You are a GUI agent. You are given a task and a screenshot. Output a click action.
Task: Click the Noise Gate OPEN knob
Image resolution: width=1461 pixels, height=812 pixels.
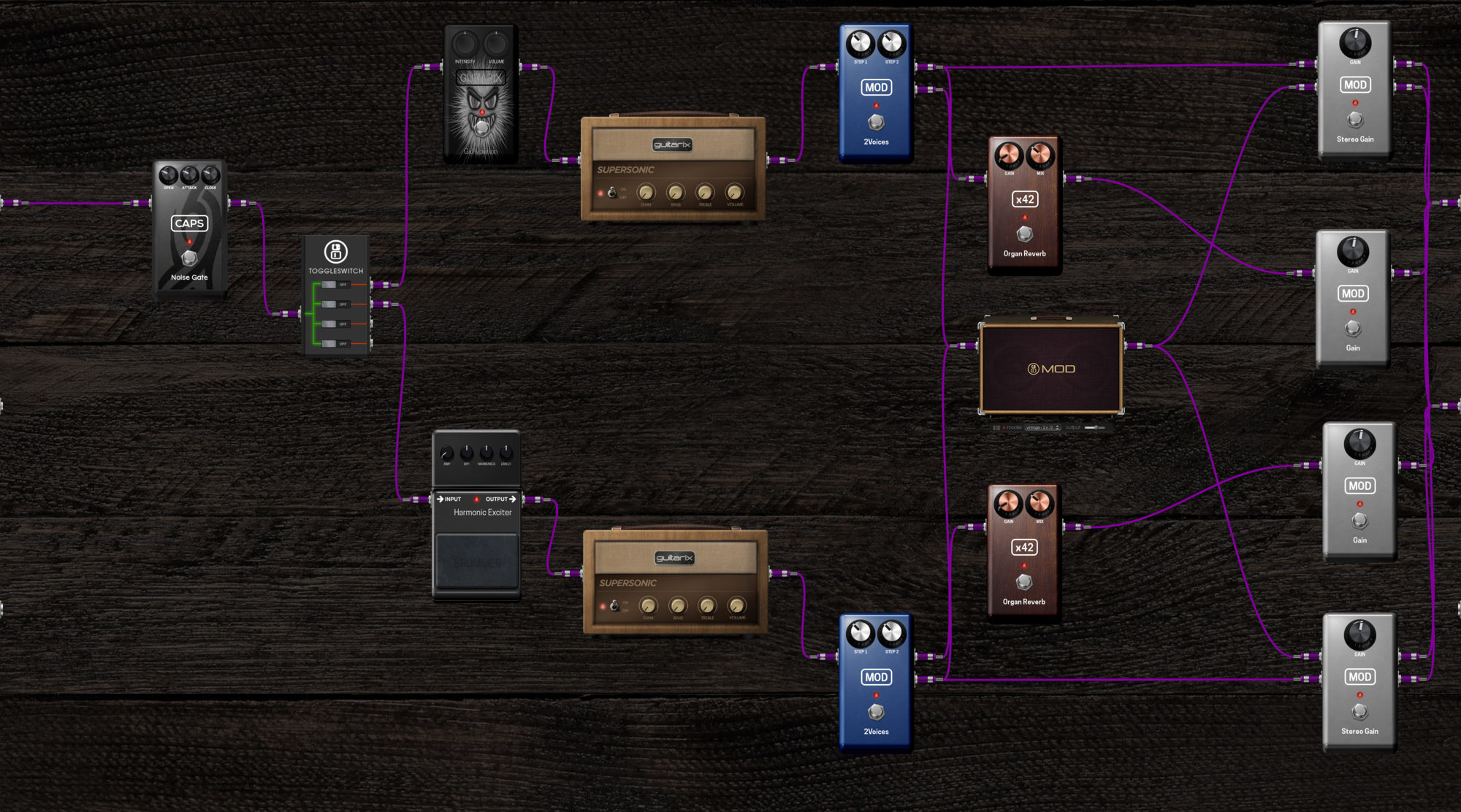pos(168,175)
